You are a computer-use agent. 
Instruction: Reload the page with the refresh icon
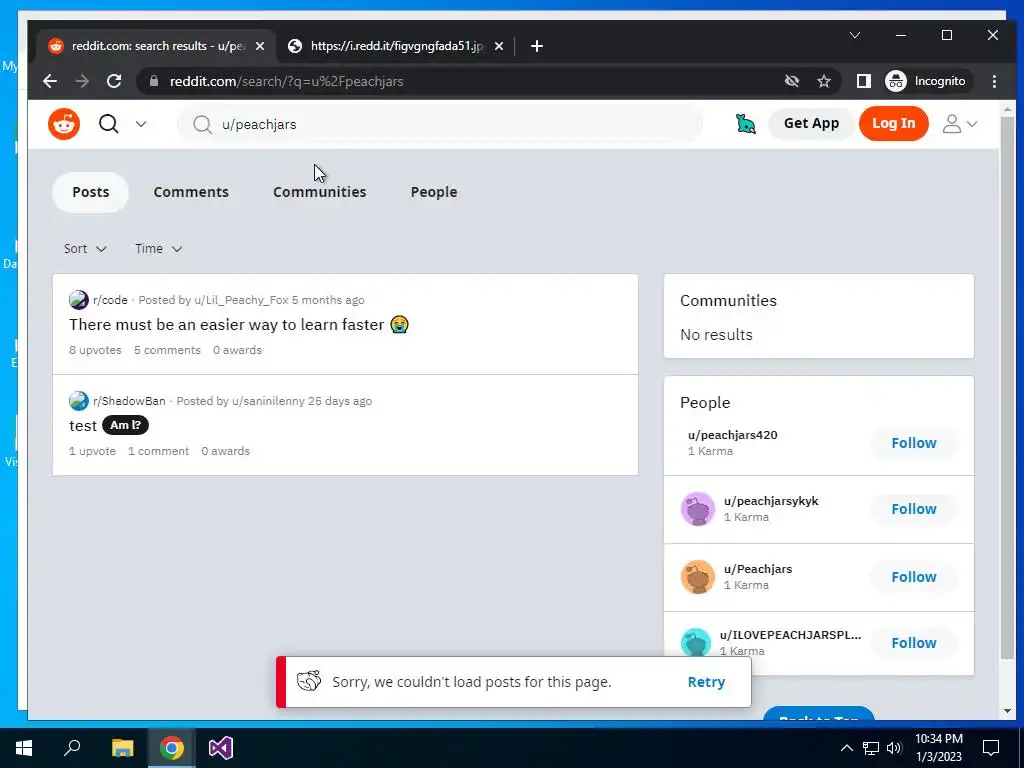coord(114,81)
